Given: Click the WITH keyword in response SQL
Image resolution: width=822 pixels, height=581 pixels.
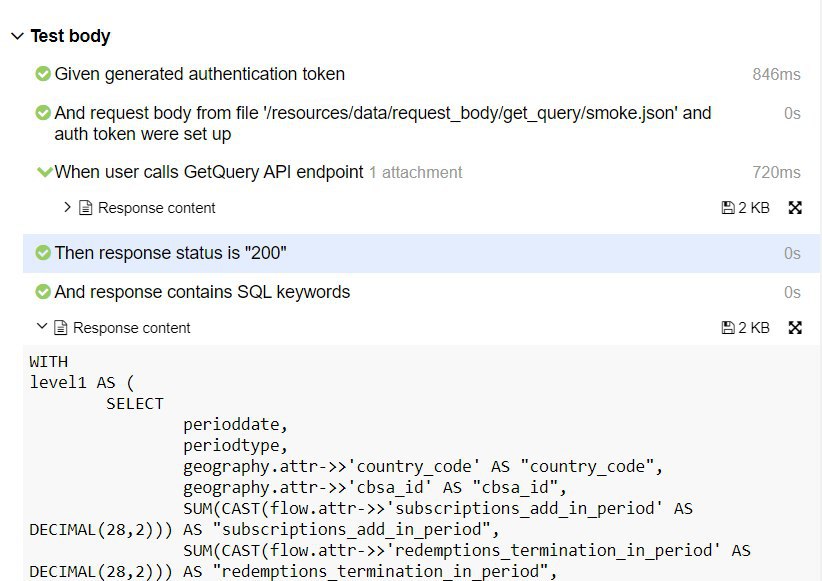Looking at the screenshot, I should [49, 362].
